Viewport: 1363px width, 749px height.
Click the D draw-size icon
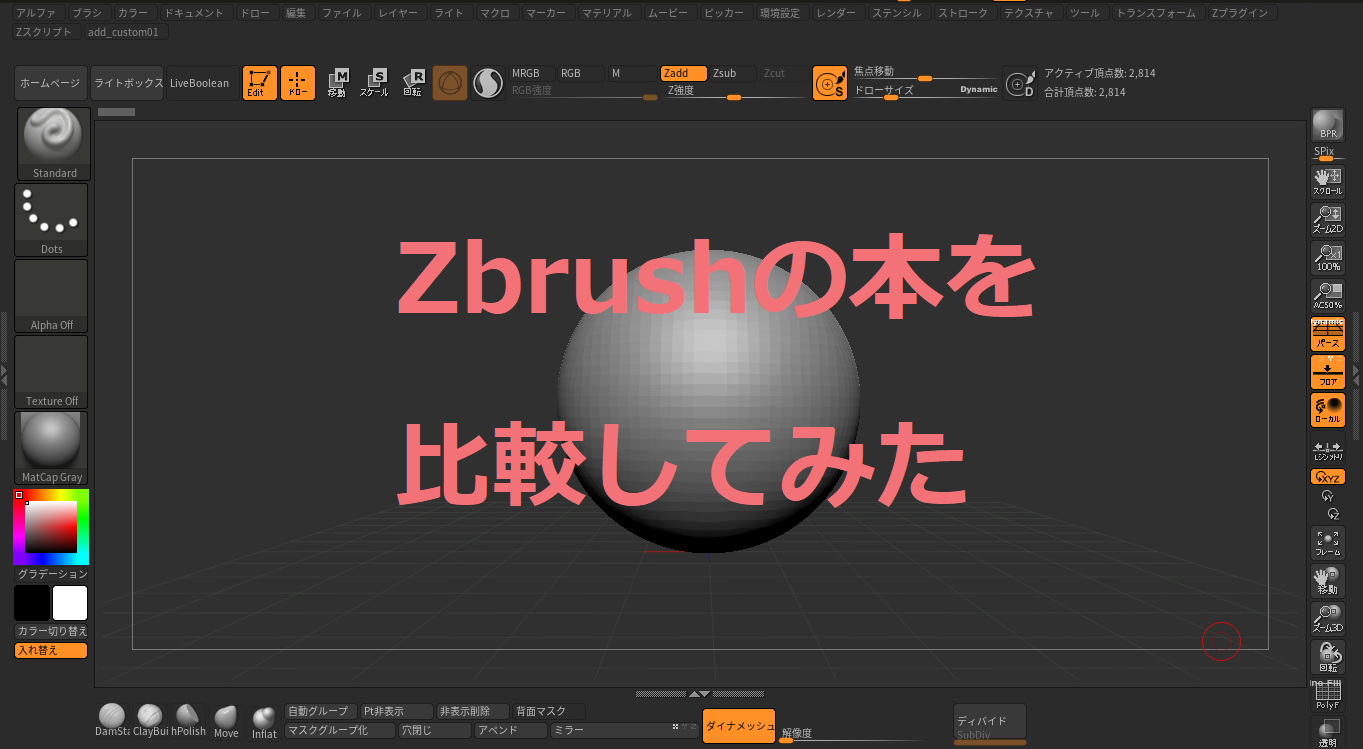[x=1020, y=83]
